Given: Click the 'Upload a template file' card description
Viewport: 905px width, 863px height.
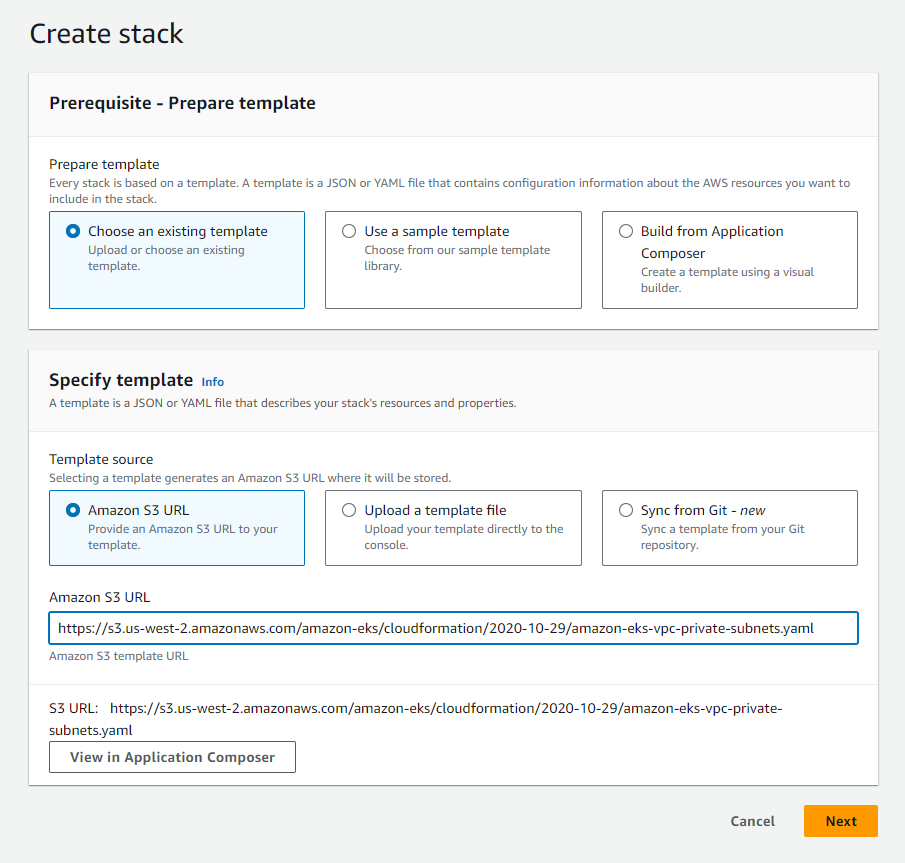Looking at the screenshot, I should 463,537.
